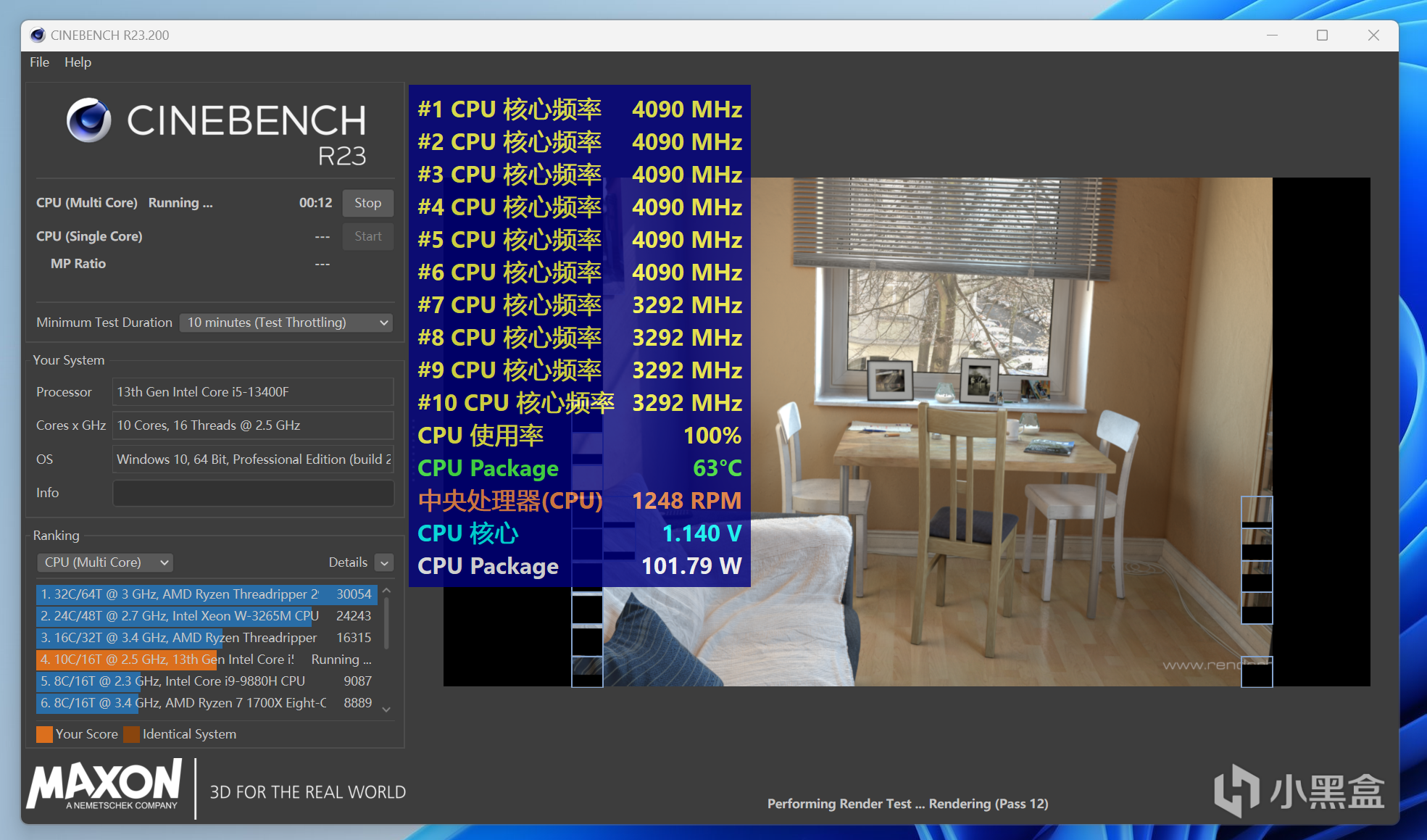Minimize the Cinebench window
Image resolution: width=1427 pixels, height=840 pixels.
pyautogui.click(x=1271, y=35)
